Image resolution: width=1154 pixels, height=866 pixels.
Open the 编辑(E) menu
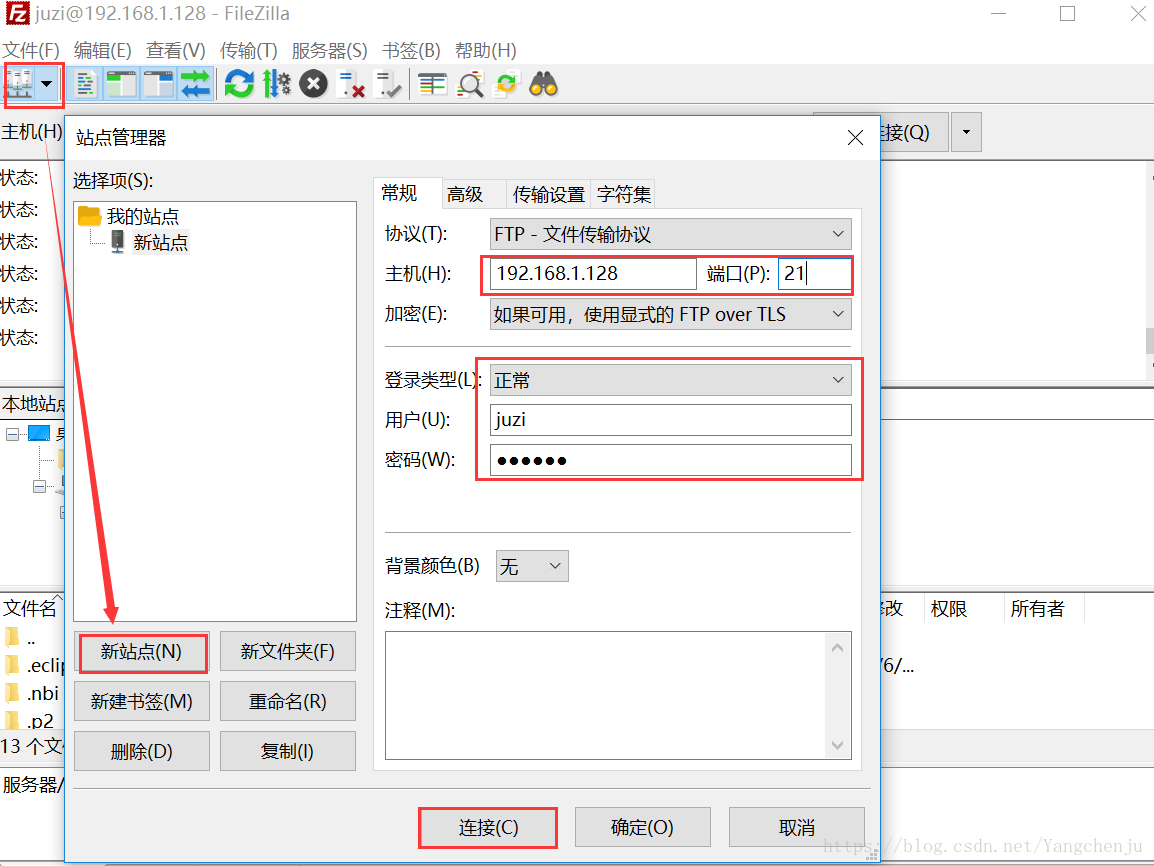click(x=102, y=50)
